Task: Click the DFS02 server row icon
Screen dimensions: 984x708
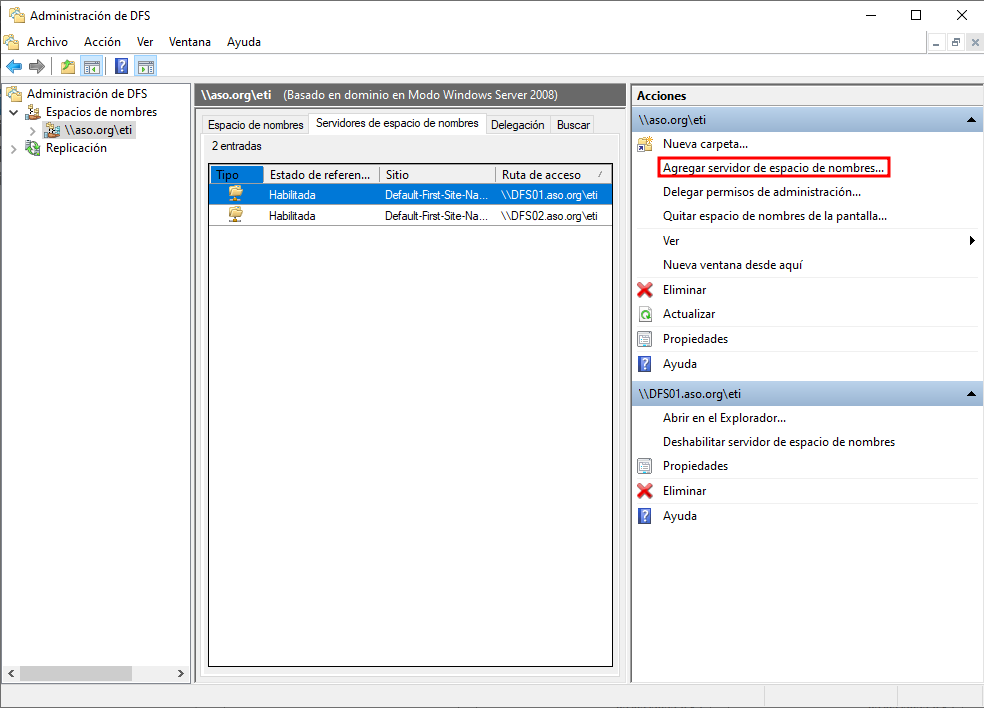Action: click(x=236, y=215)
